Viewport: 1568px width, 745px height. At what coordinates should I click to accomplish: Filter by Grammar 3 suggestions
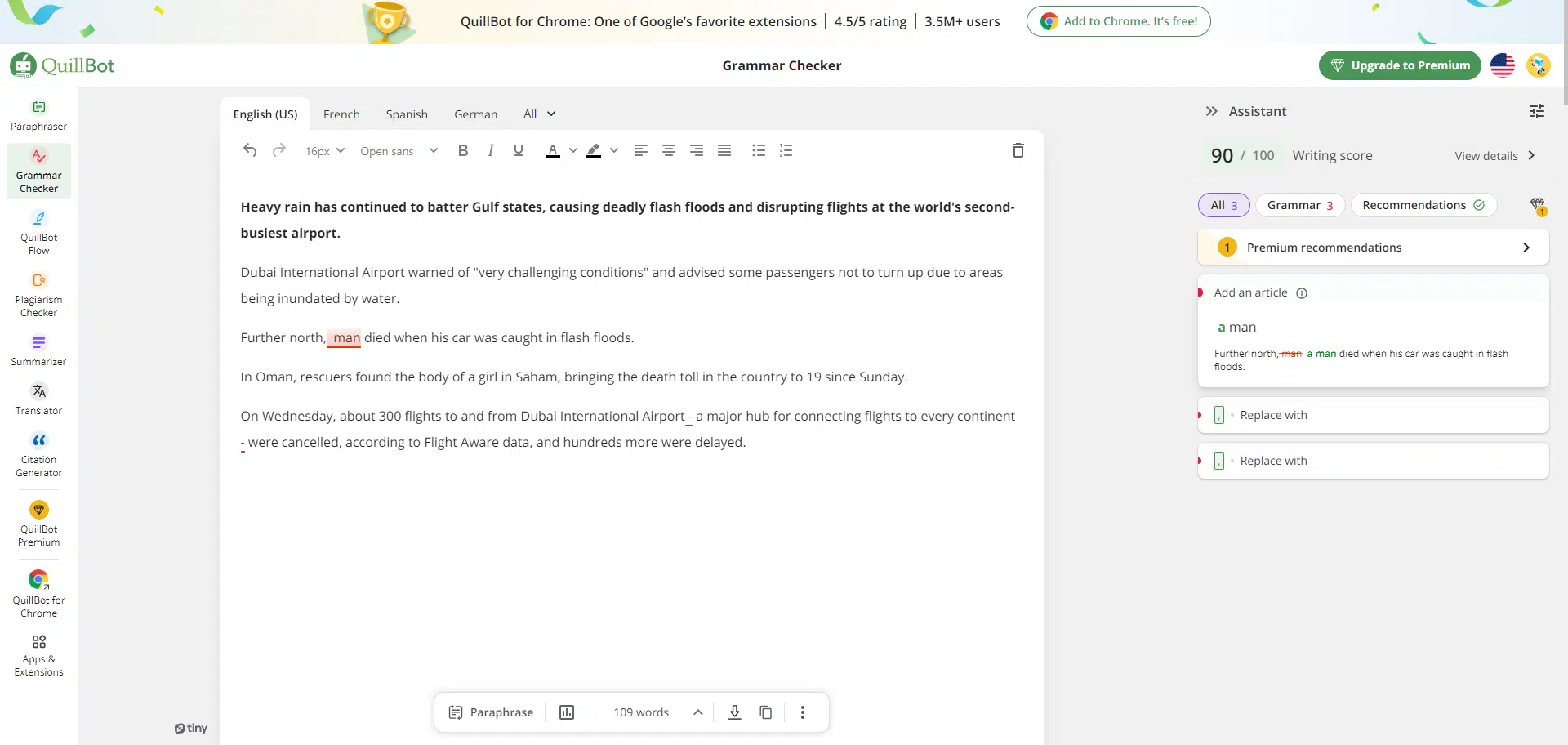point(1300,205)
